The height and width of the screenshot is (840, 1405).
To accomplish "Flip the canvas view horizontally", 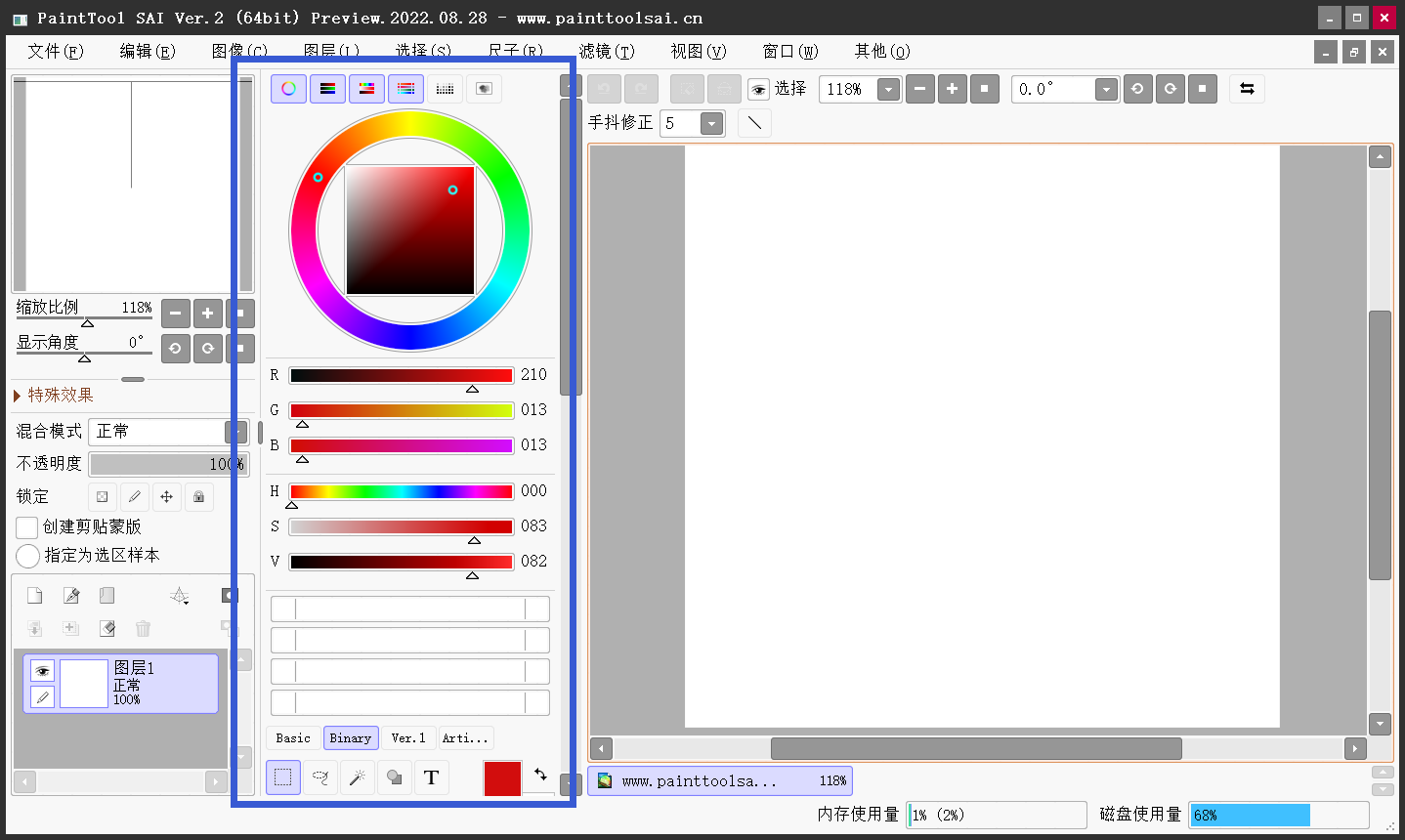I will [x=1247, y=89].
